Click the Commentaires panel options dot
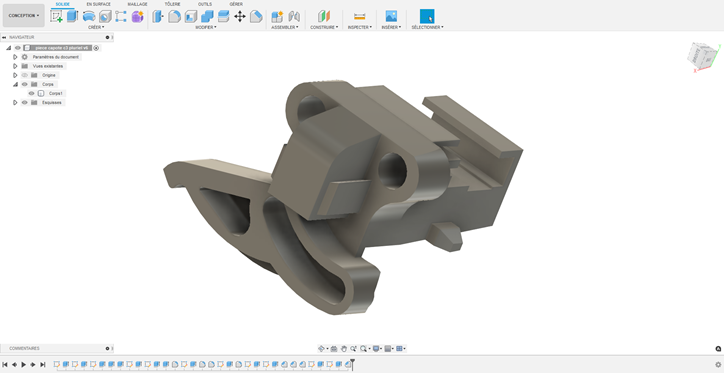 [107, 349]
